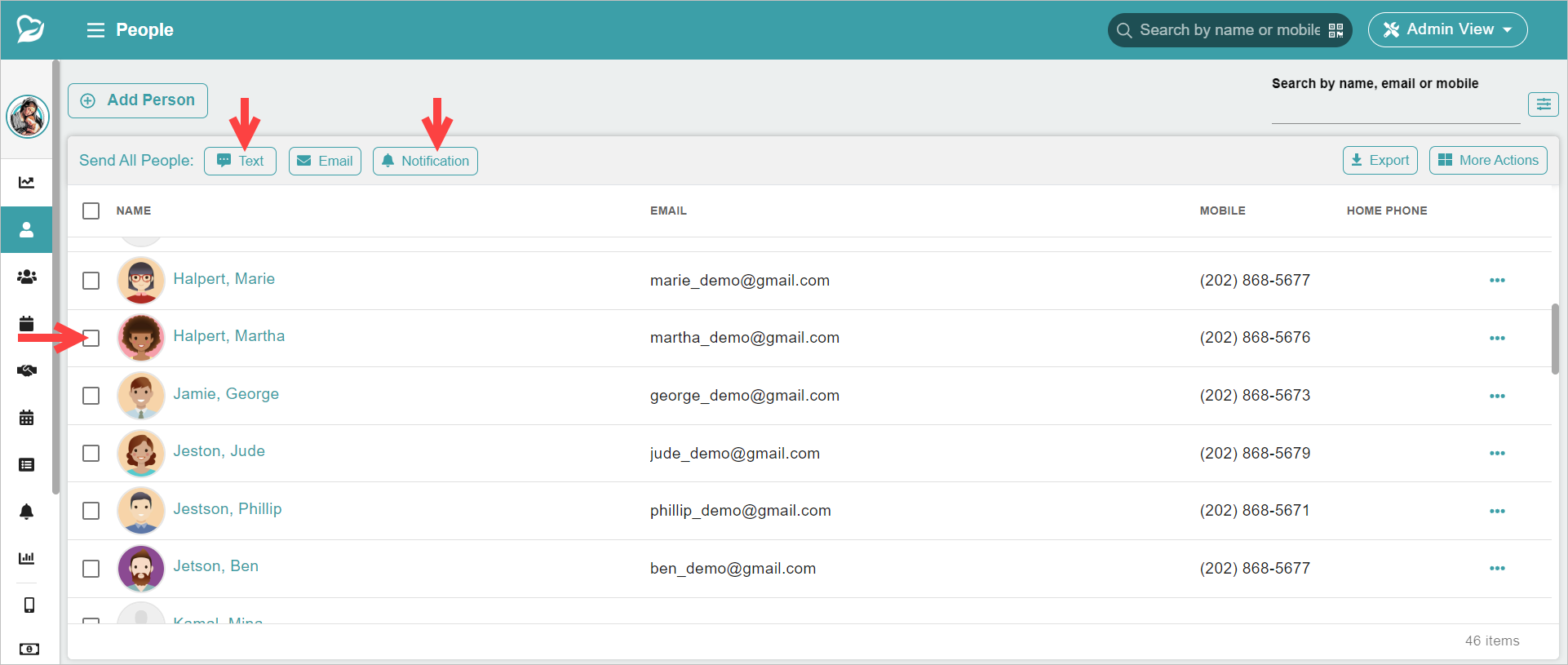Focus the name, email or mobile search field
Screen dimensions: 1568x665
(x=1395, y=109)
